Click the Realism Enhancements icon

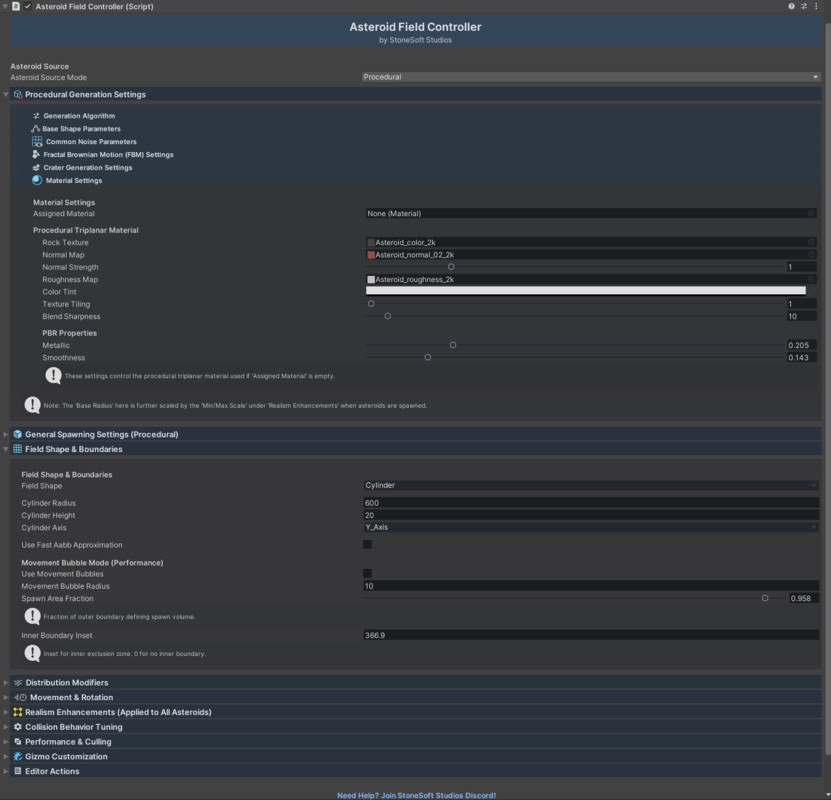(x=17, y=712)
